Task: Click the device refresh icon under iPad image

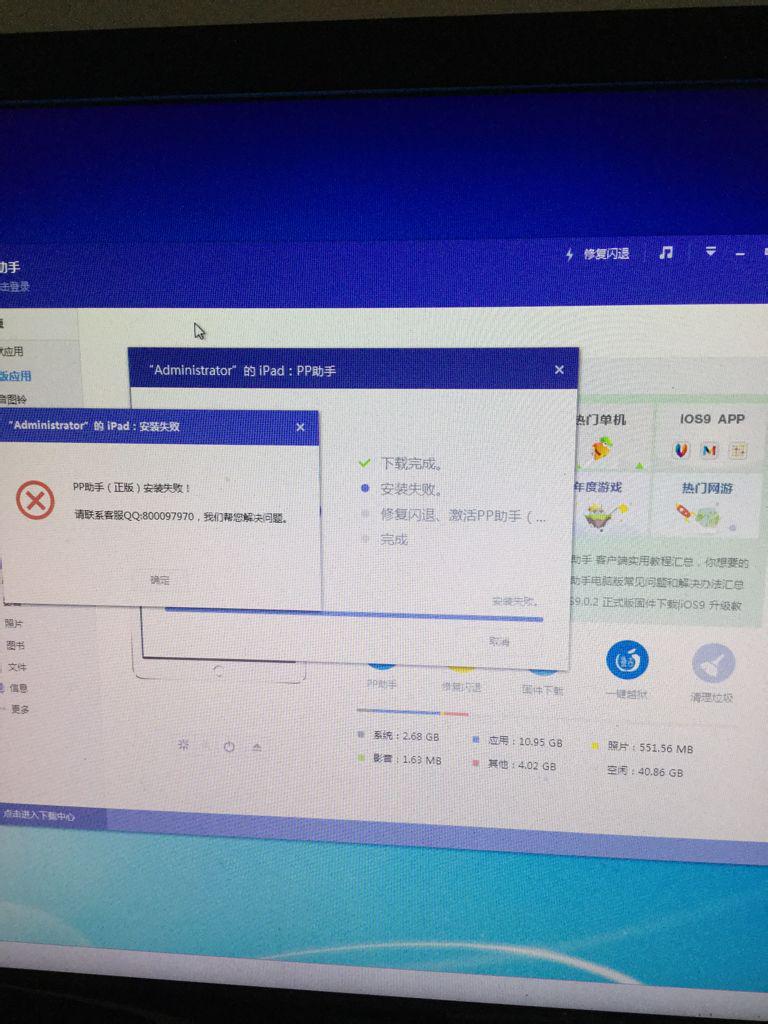Action: [x=184, y=744]
